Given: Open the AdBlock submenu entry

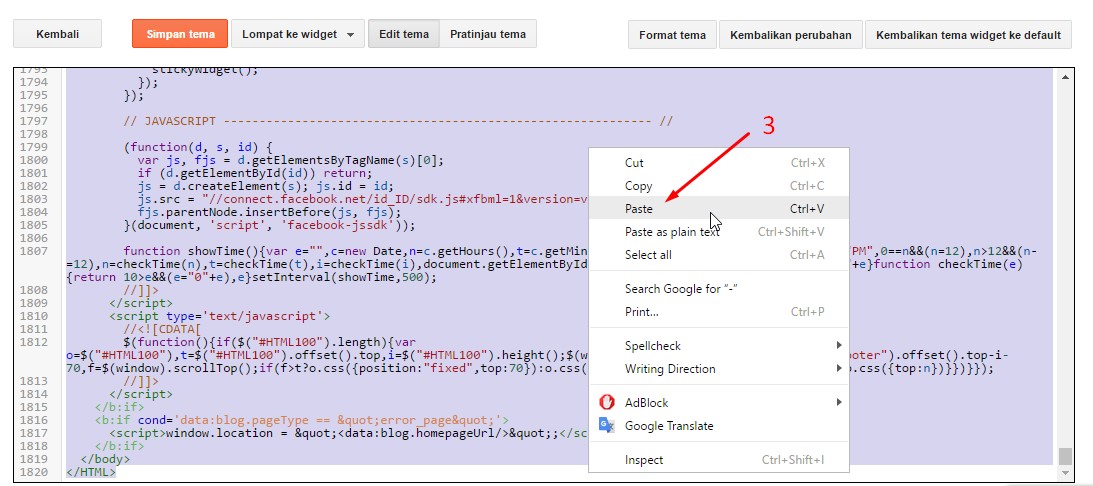Looking at the screenshot, I should (x=719, y=403).
